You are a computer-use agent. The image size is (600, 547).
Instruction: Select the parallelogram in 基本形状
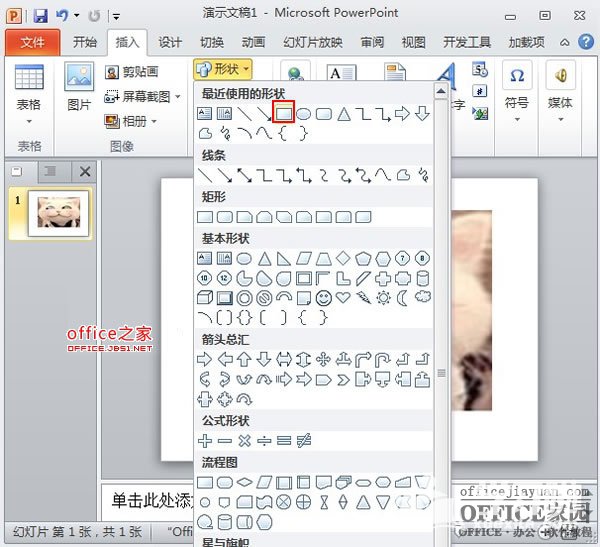[x=304, y=259]
